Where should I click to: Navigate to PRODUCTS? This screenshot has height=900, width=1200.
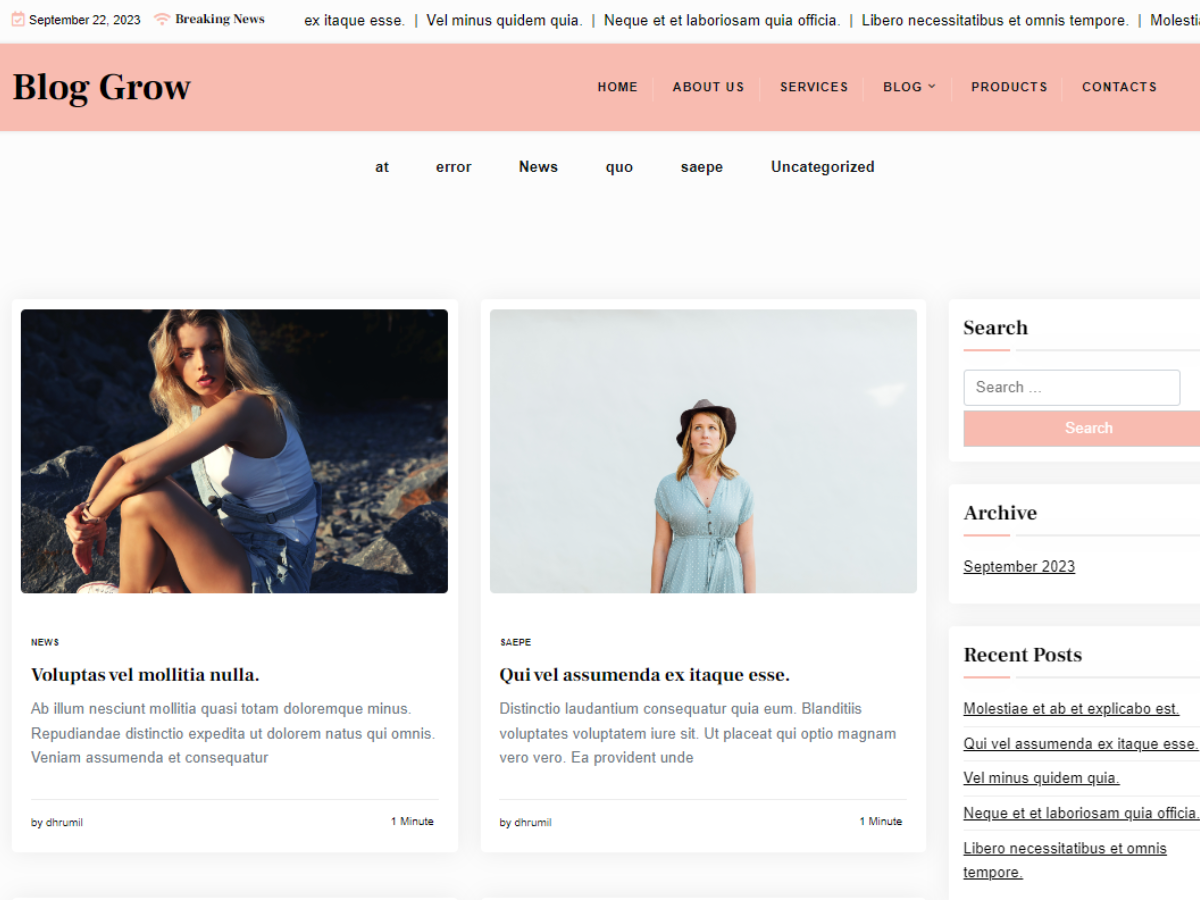coord(1009,87)
